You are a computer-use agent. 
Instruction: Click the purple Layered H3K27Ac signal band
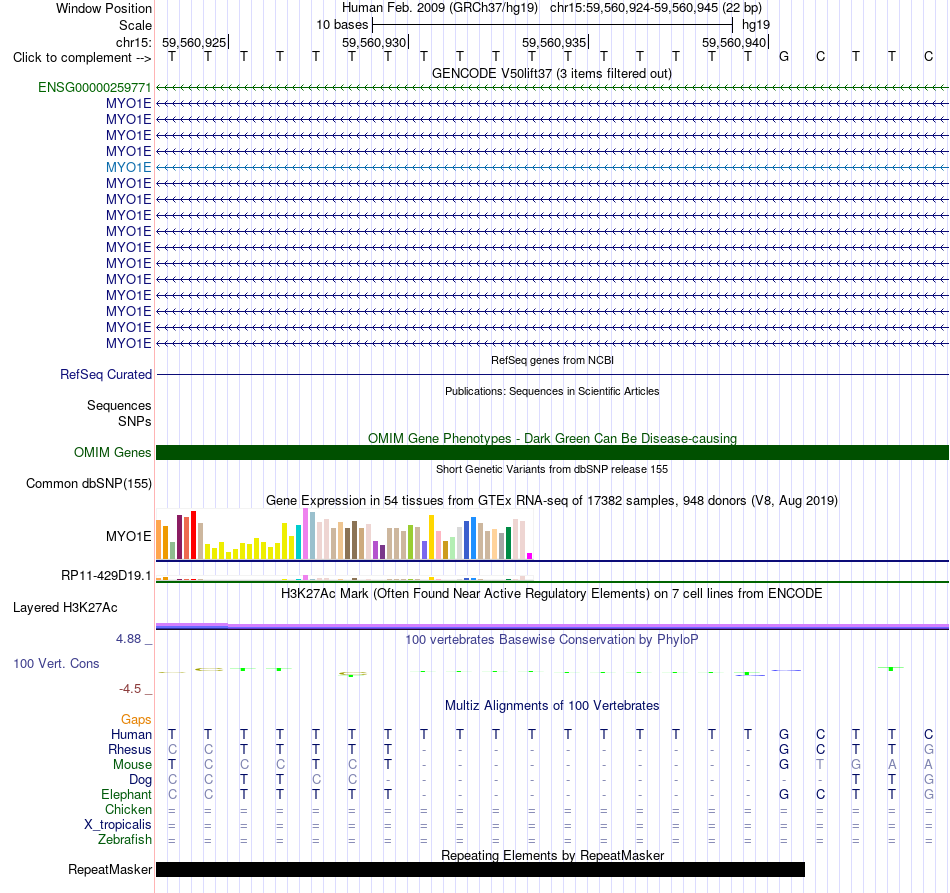[552, 626]
